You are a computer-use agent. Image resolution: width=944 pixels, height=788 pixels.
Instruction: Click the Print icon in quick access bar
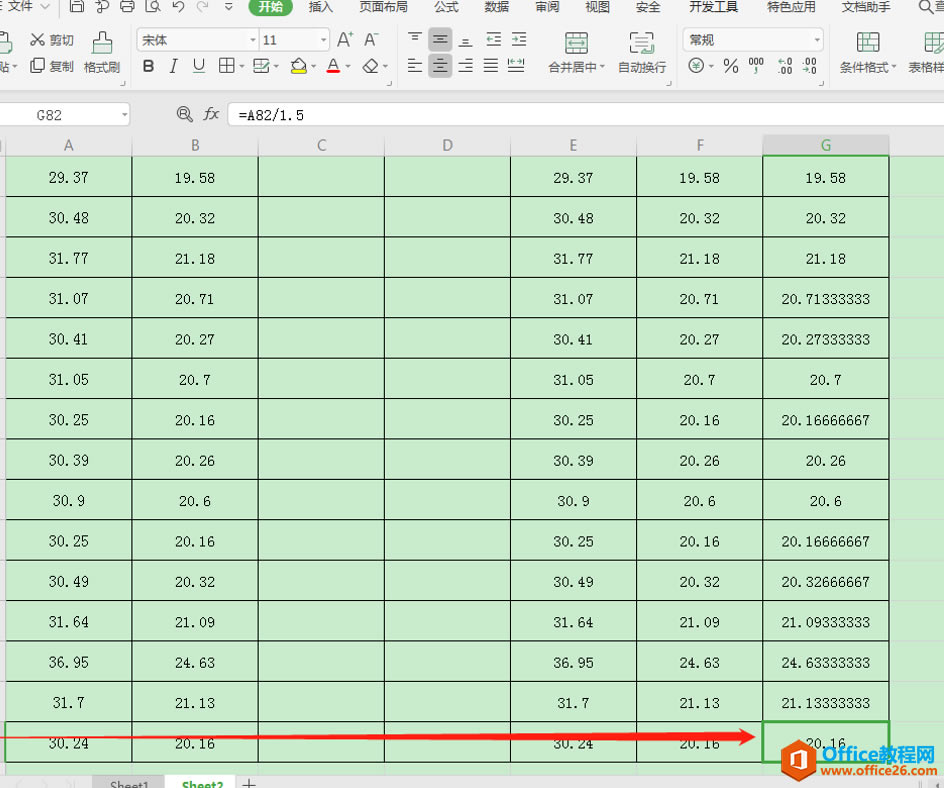tap(127, 6)
